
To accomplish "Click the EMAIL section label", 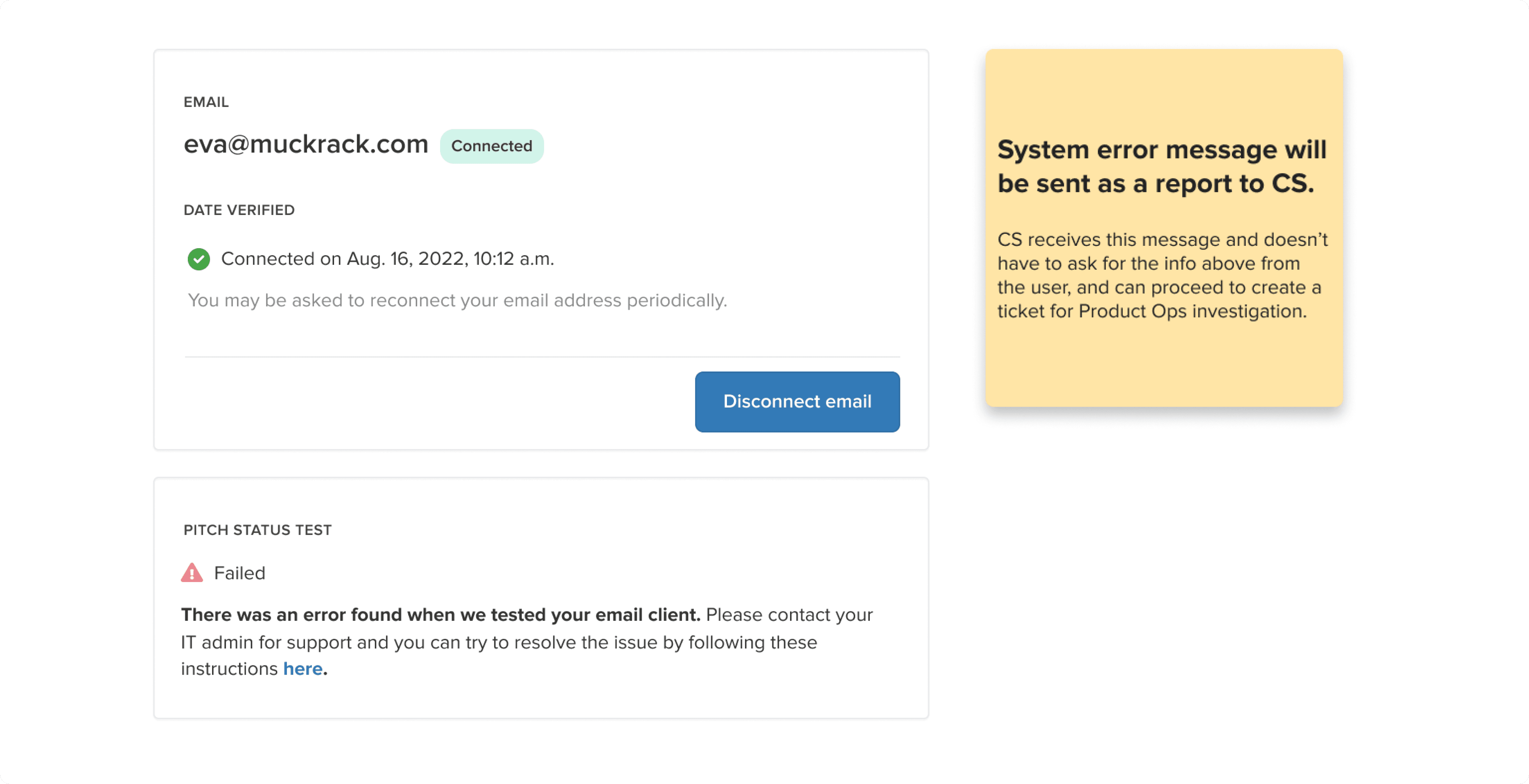I will click(206, 102).
